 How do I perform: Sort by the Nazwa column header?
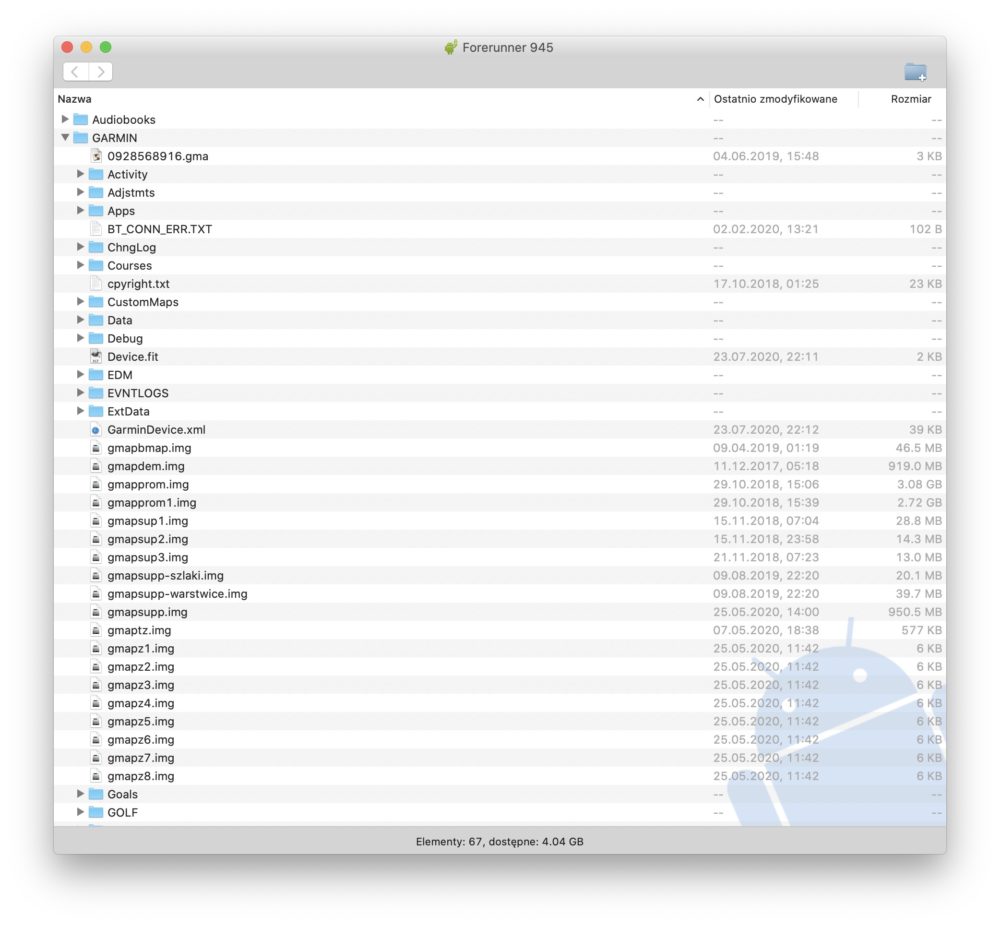click(75, 99)
